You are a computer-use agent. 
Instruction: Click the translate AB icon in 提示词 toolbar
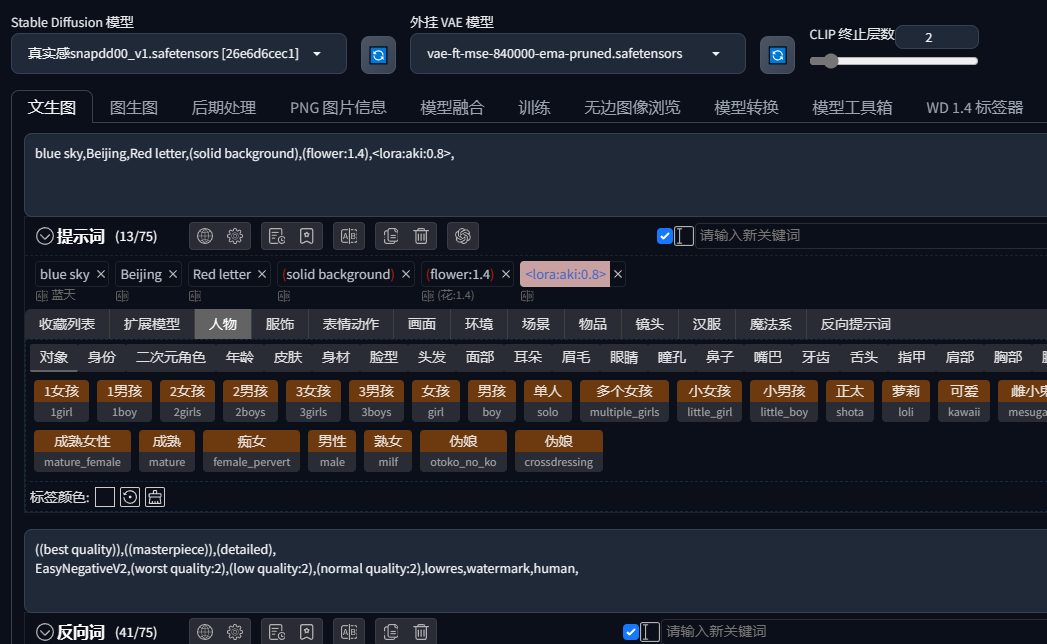[349, 236]
